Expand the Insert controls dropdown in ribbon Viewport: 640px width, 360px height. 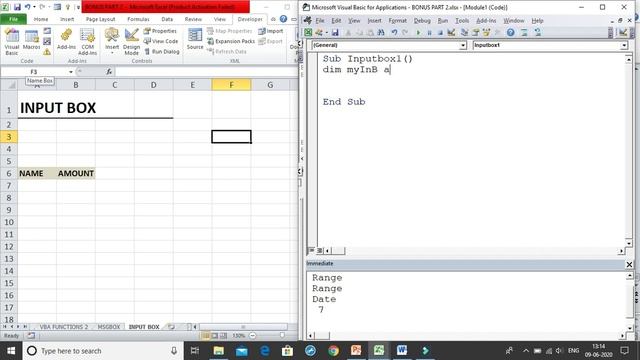point(112,52)
